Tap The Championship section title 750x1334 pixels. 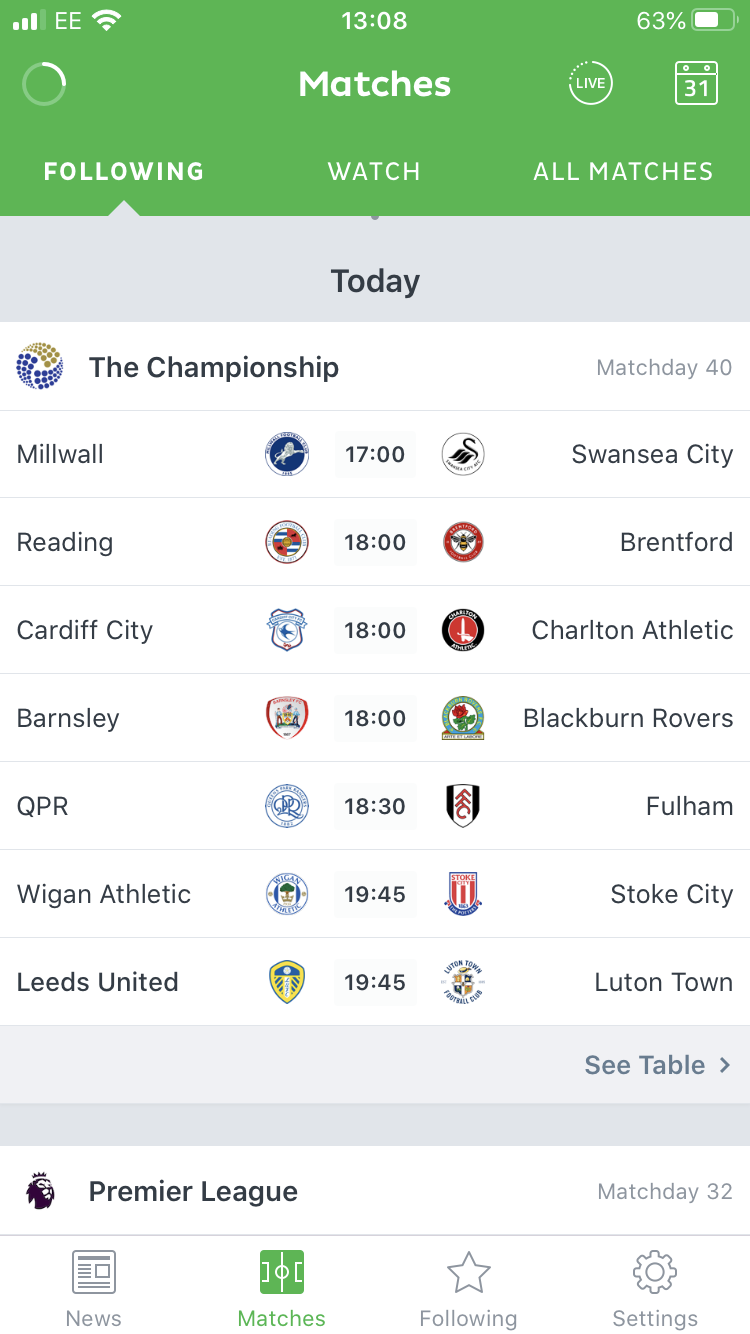[x=214, y=367]
